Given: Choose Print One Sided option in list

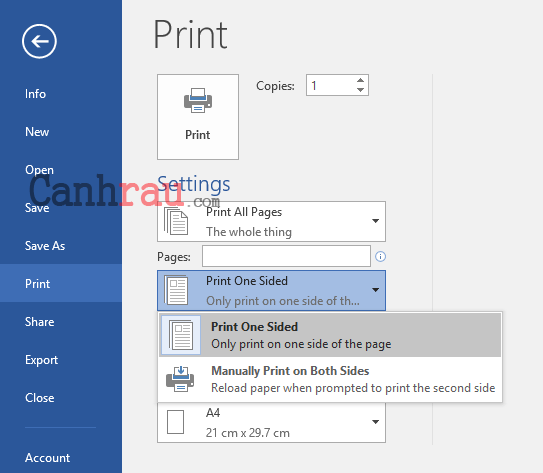Looking at the screenshot, I should coord(330,335).
